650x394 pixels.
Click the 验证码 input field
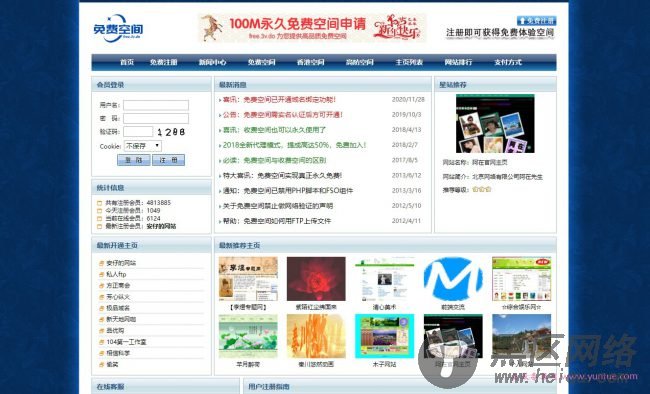click(138, 131)
